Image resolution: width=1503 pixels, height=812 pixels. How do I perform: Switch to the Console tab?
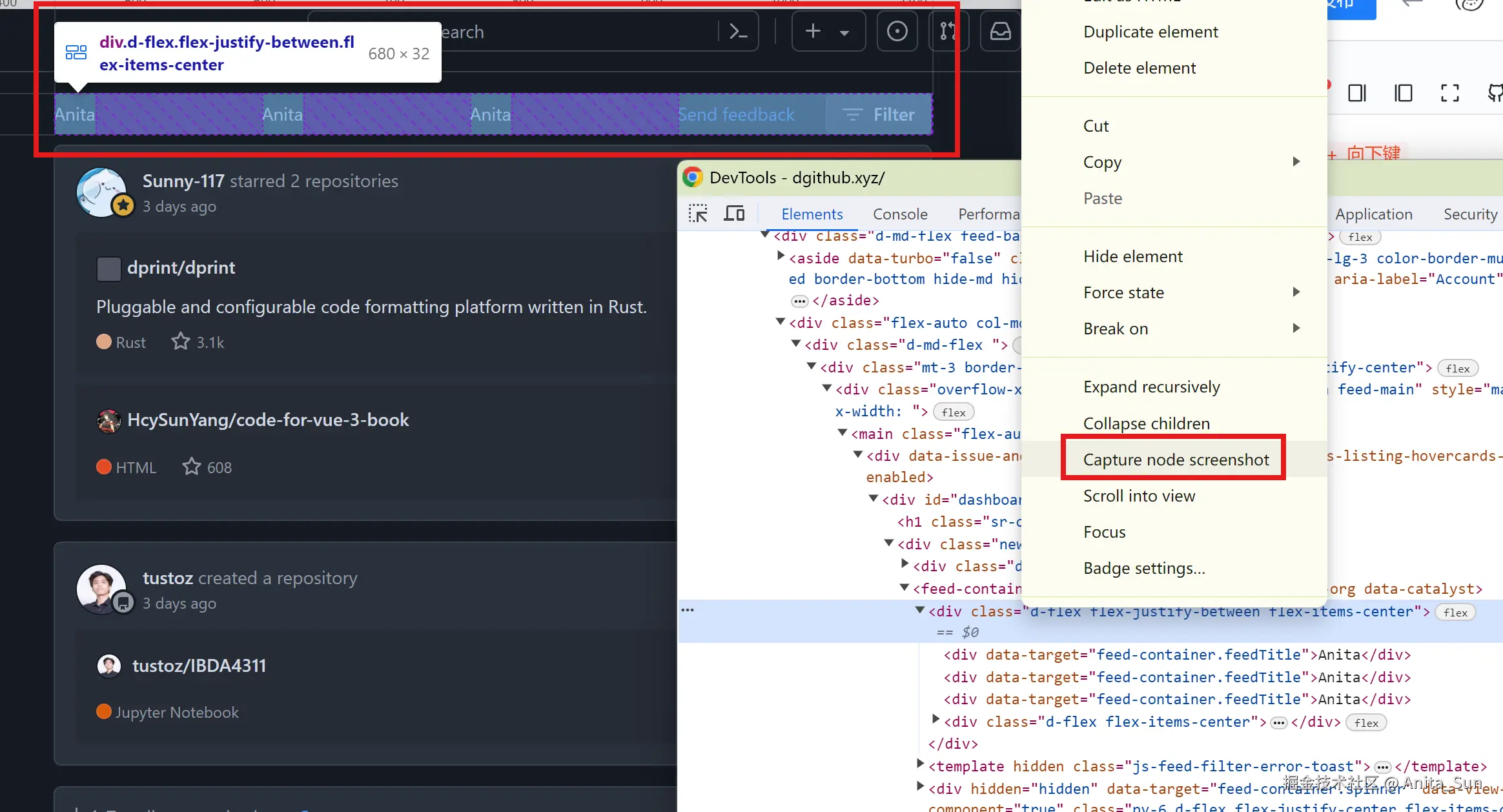[899, 214]
